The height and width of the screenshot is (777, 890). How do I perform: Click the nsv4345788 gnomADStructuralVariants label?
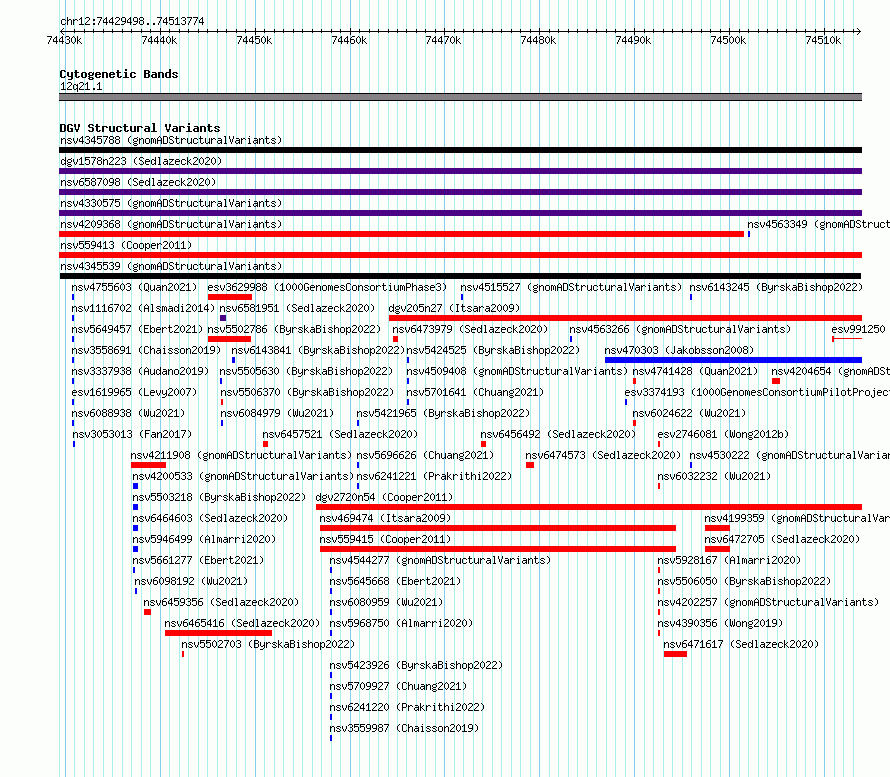pos(171,140)
